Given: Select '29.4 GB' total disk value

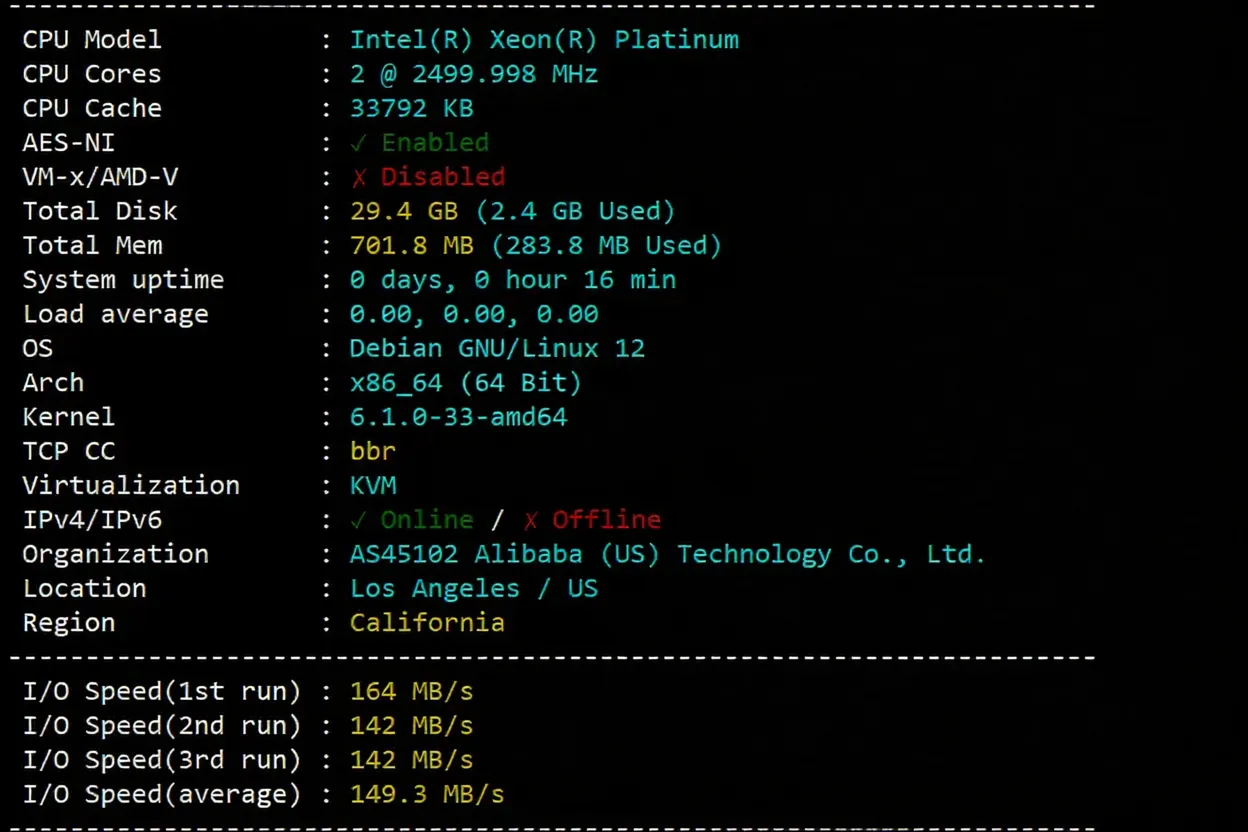Looking at the screenshot, I should pos(403,211).
